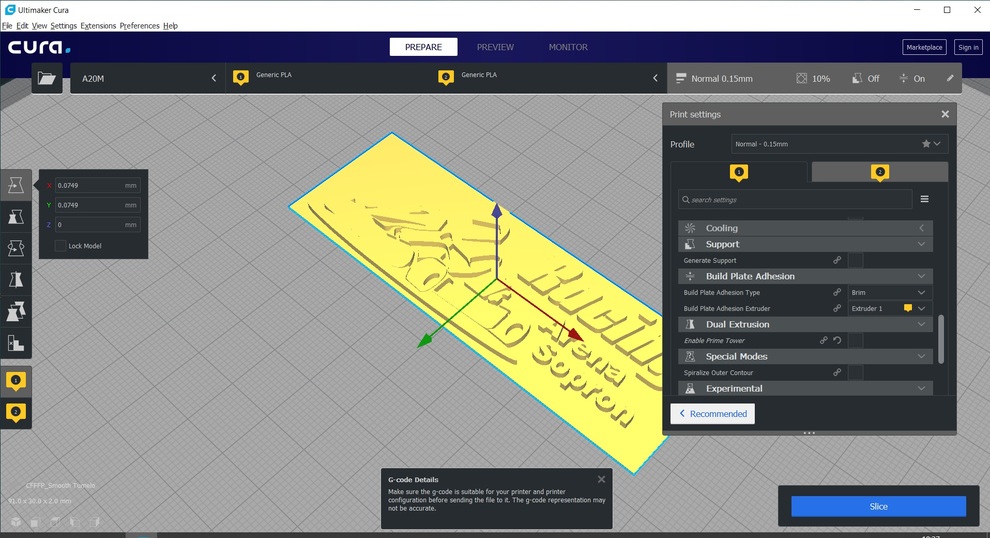The height and width of the screenshot is (538, 990).
Task: Select the Support Blocker tool
Action: pos(16,344)
